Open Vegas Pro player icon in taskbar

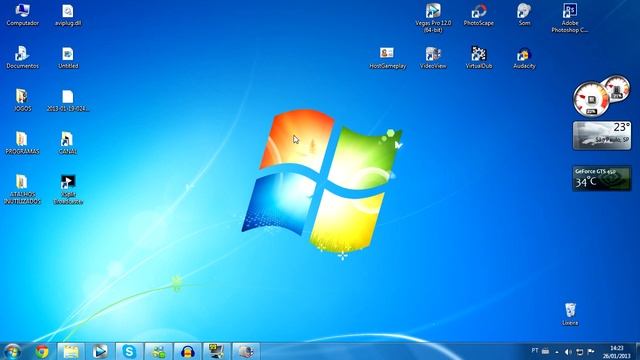pyautogui.click(x=100, y=351)
